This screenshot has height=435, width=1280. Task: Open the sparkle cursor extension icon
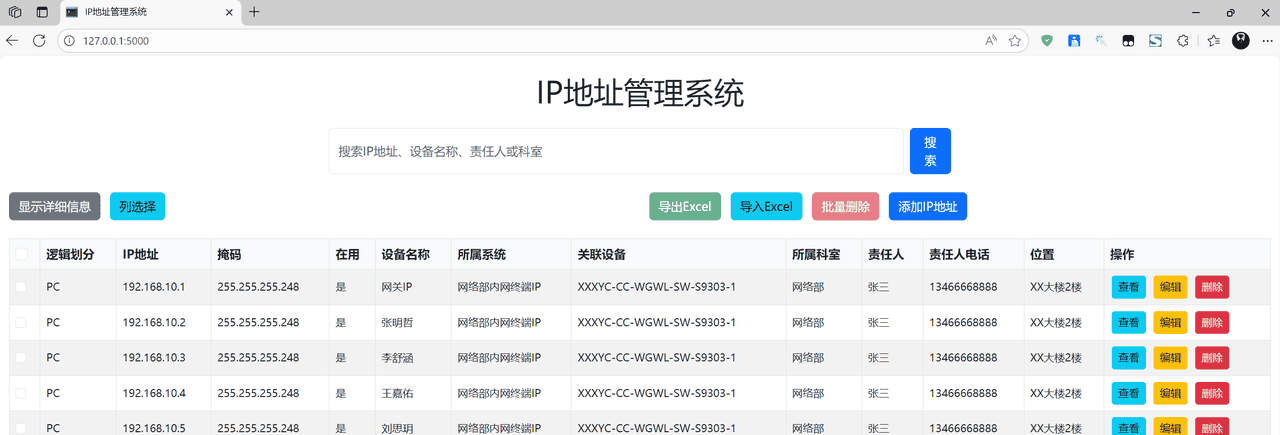1101,41
